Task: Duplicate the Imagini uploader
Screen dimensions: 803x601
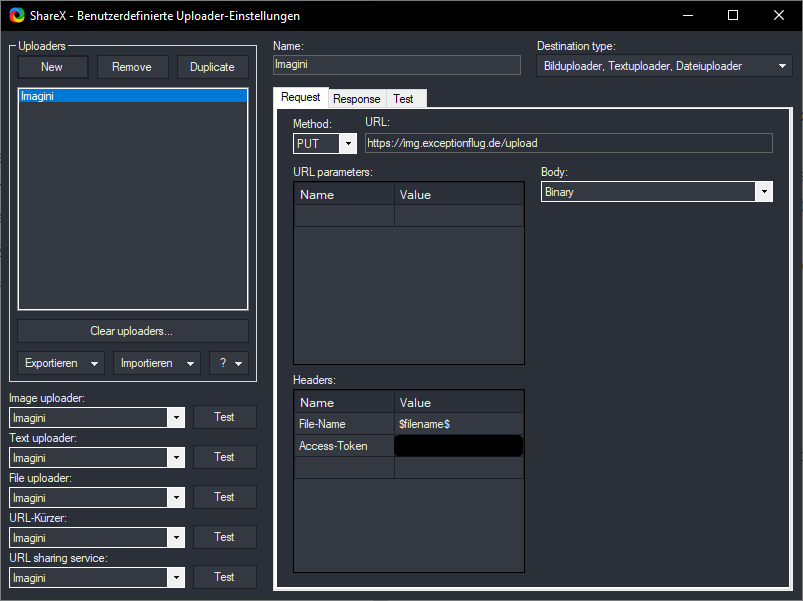Action: coord(212,66)
